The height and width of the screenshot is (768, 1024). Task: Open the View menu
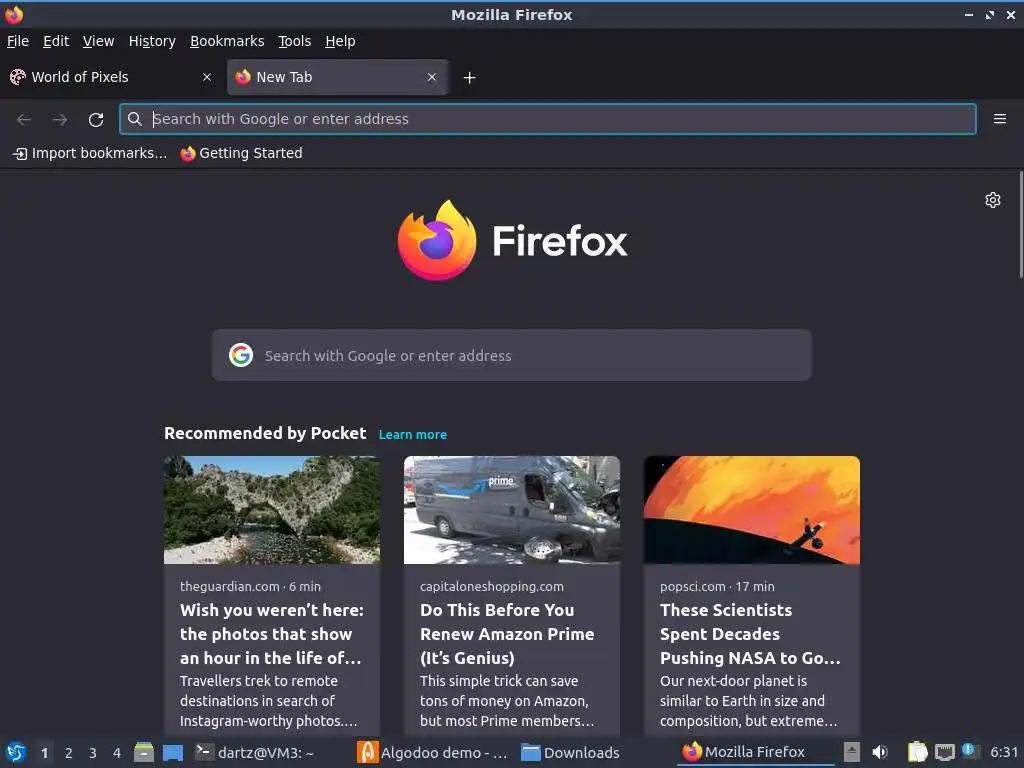(99, 41)
